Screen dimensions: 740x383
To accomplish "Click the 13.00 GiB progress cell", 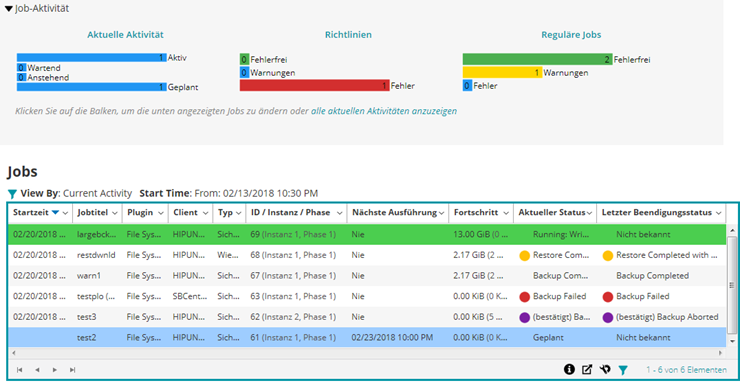I will pyautogui.click(x=481, y=234).
